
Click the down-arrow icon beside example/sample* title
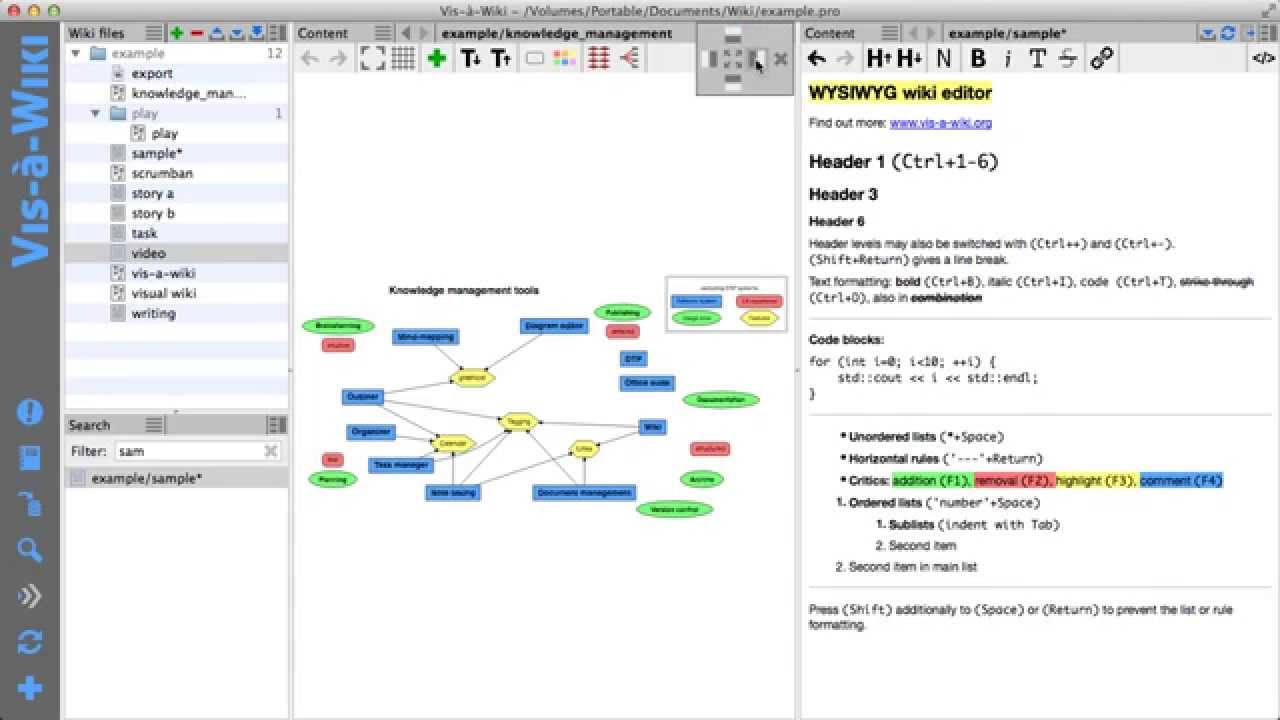(x=1208, y=33)
